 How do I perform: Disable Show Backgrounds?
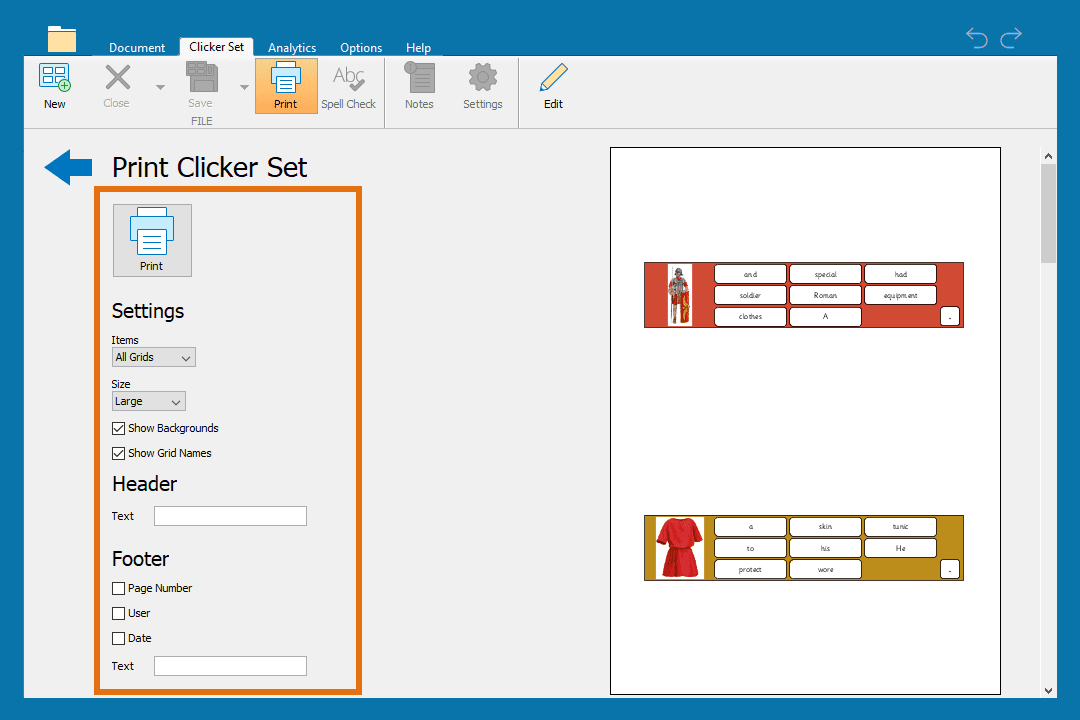pos(118,428)
